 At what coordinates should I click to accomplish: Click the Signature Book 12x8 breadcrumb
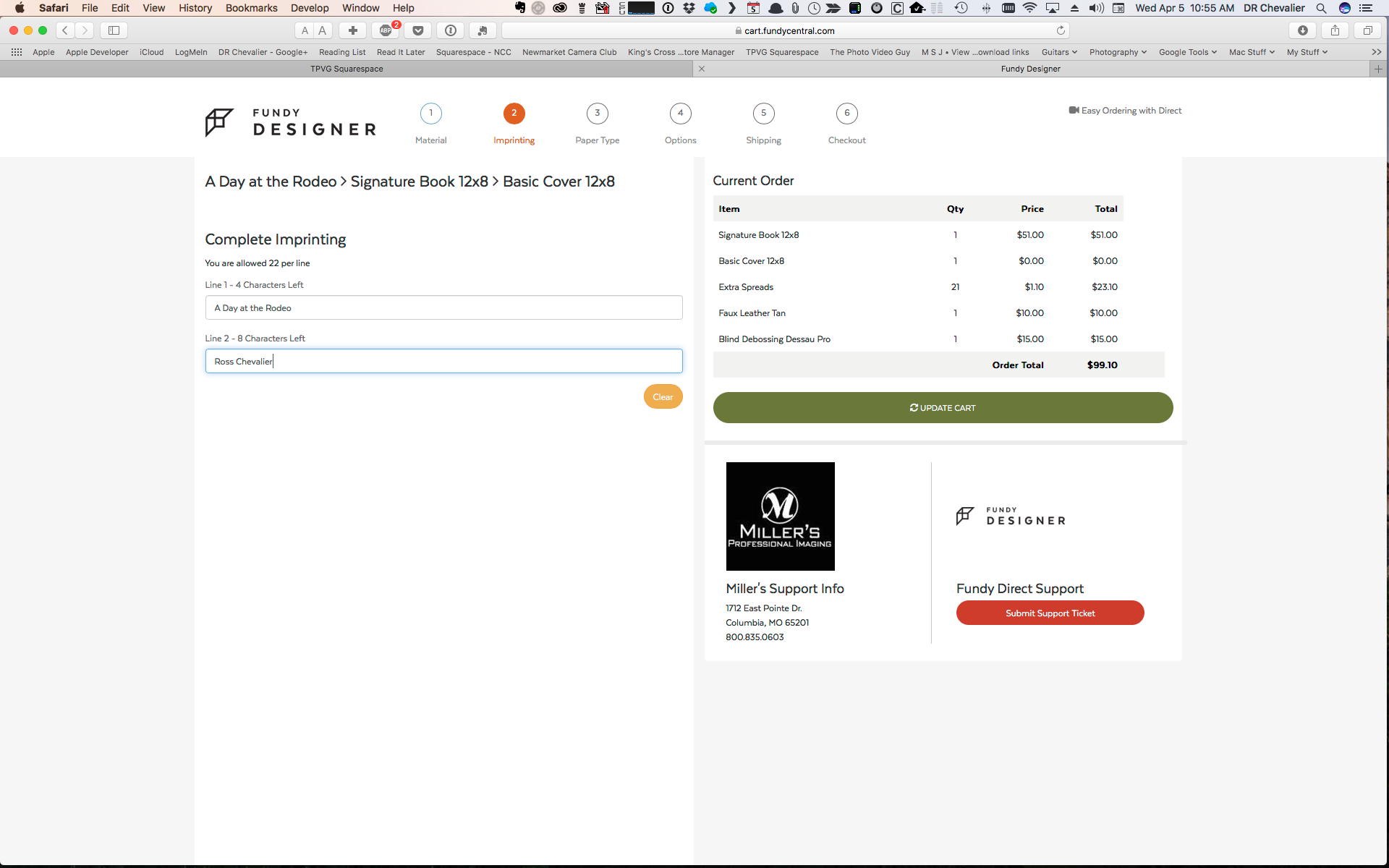(x=420, y=182)
